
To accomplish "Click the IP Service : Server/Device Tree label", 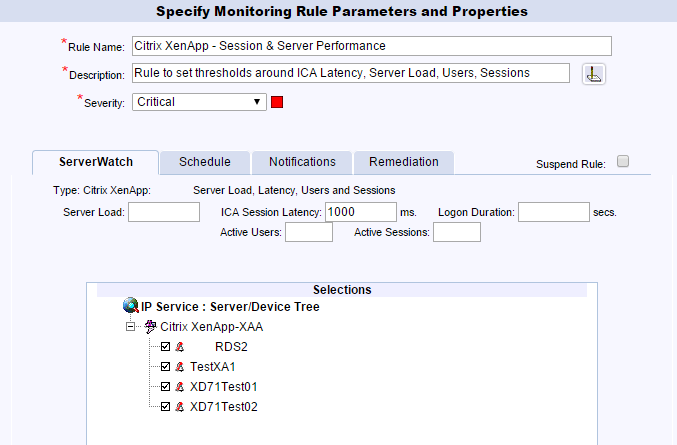I will pyautogui.click(x=230, y=306).
